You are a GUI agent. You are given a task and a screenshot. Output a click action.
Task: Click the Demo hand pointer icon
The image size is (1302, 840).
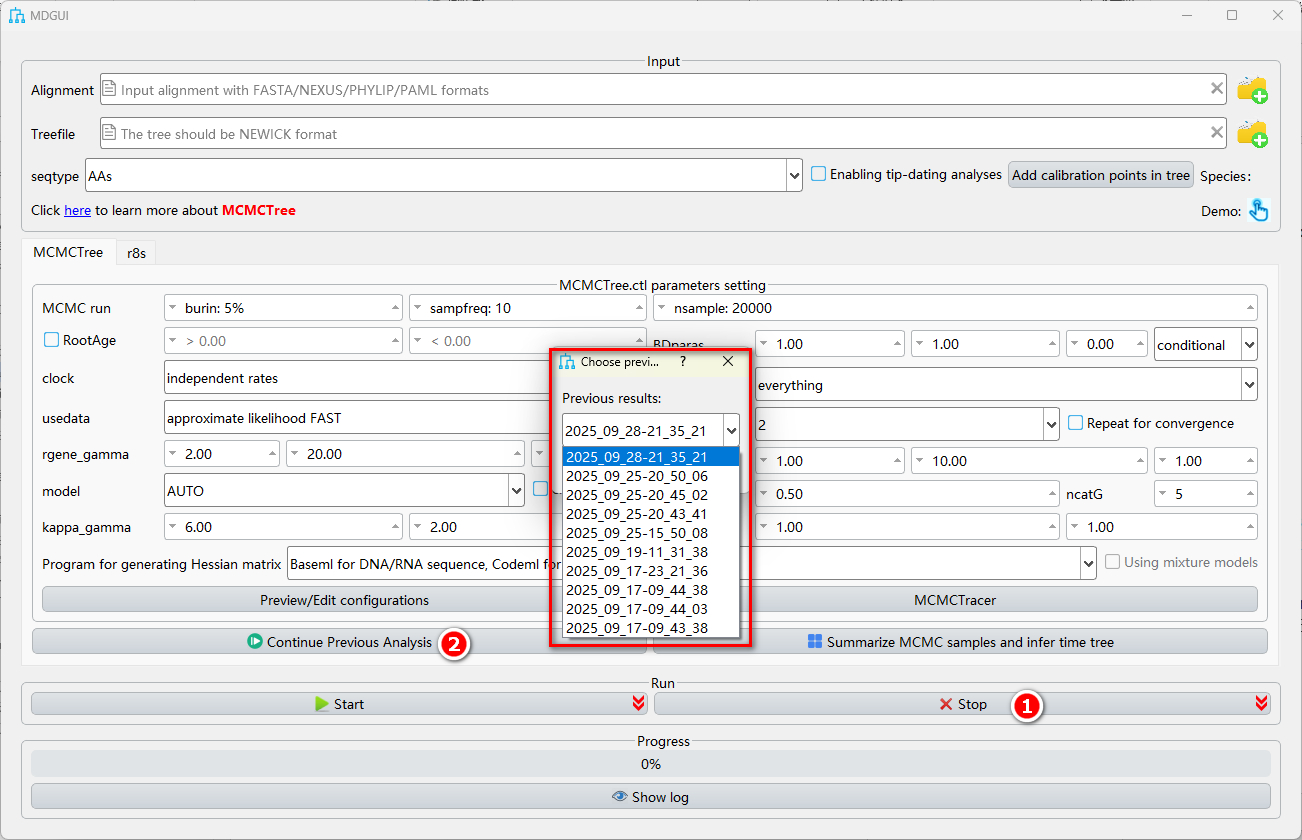(1258, 210)
